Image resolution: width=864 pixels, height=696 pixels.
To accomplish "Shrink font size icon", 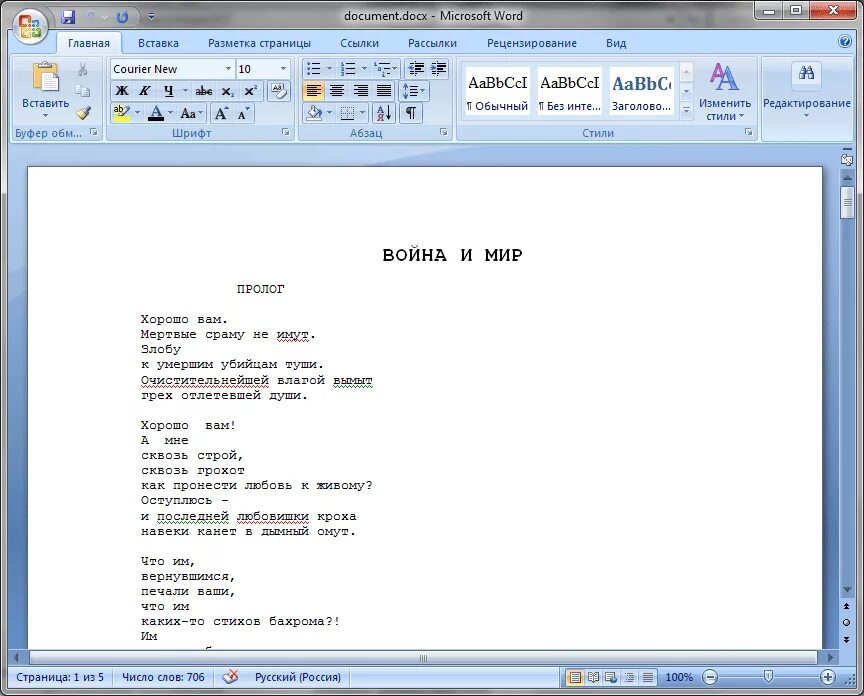I will (243, 114).
